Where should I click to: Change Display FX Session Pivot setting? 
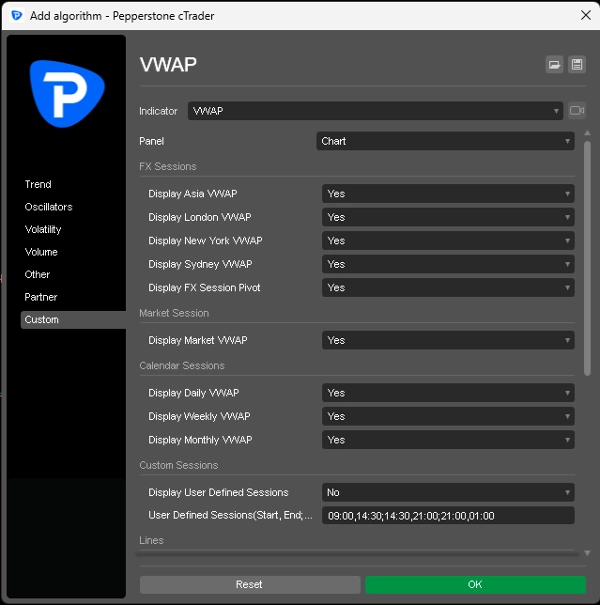pos(448,288)
